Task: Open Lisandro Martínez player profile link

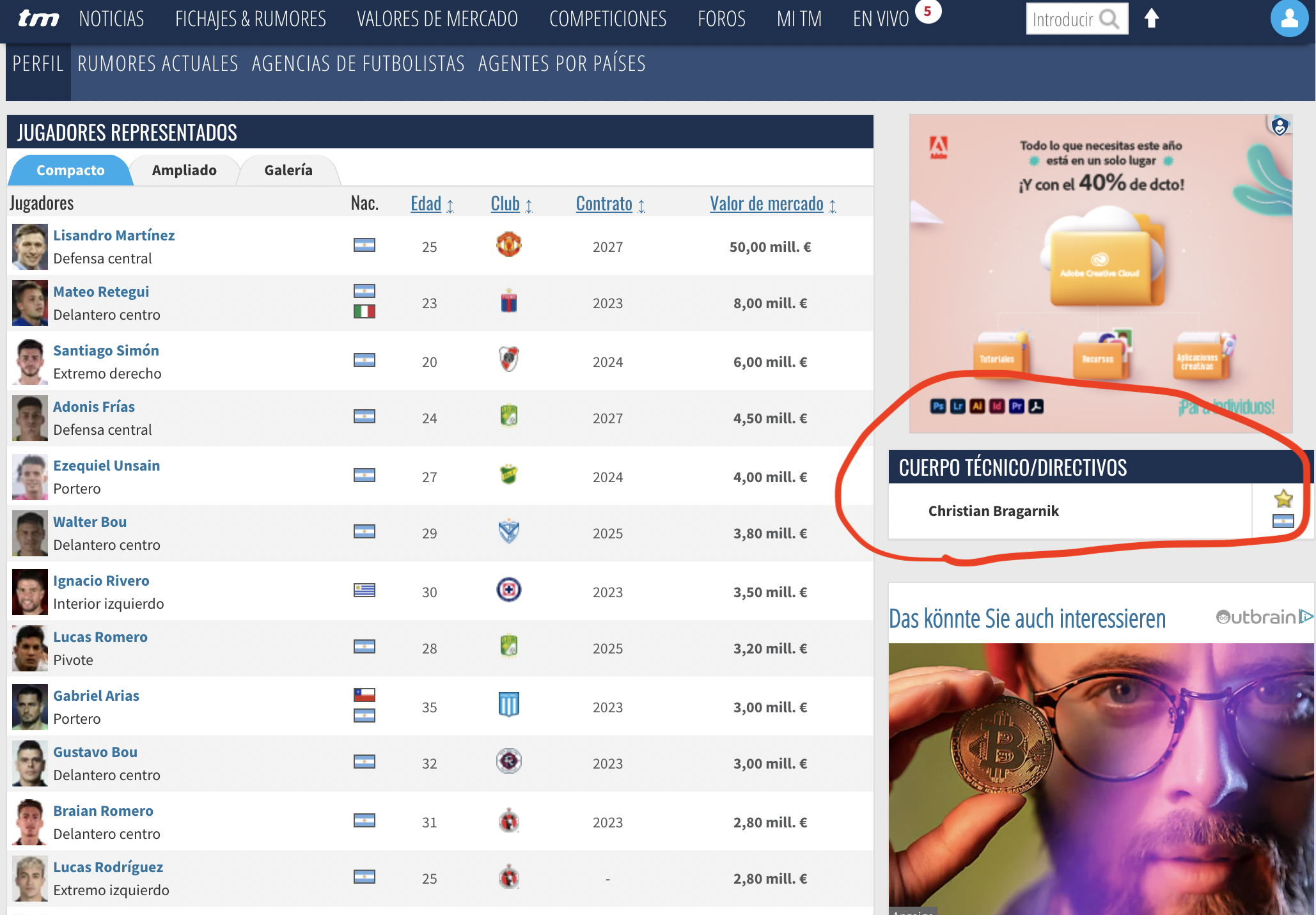Action: [114, 235]
